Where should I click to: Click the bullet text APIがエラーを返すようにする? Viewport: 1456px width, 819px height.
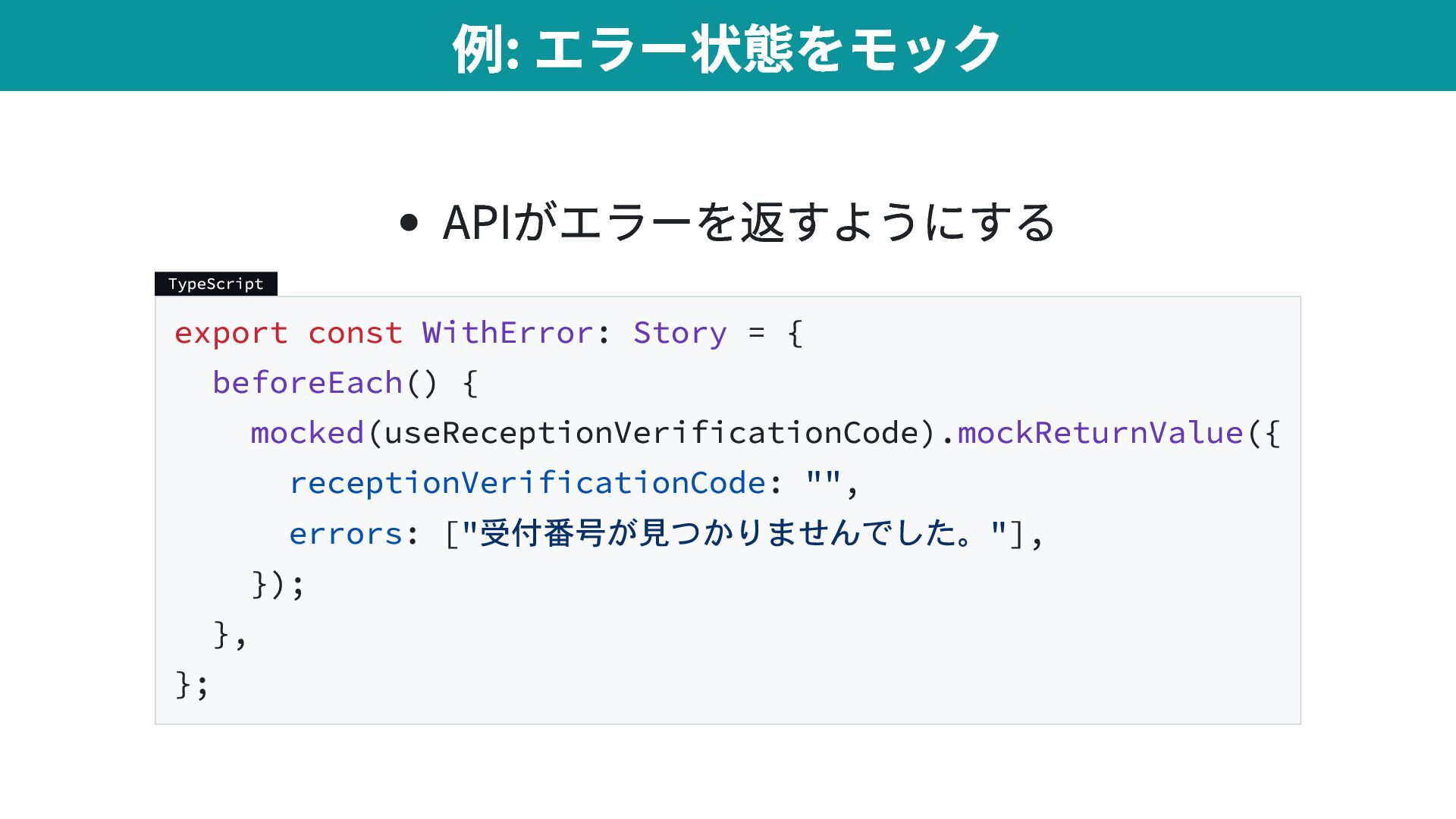(748, 222)
